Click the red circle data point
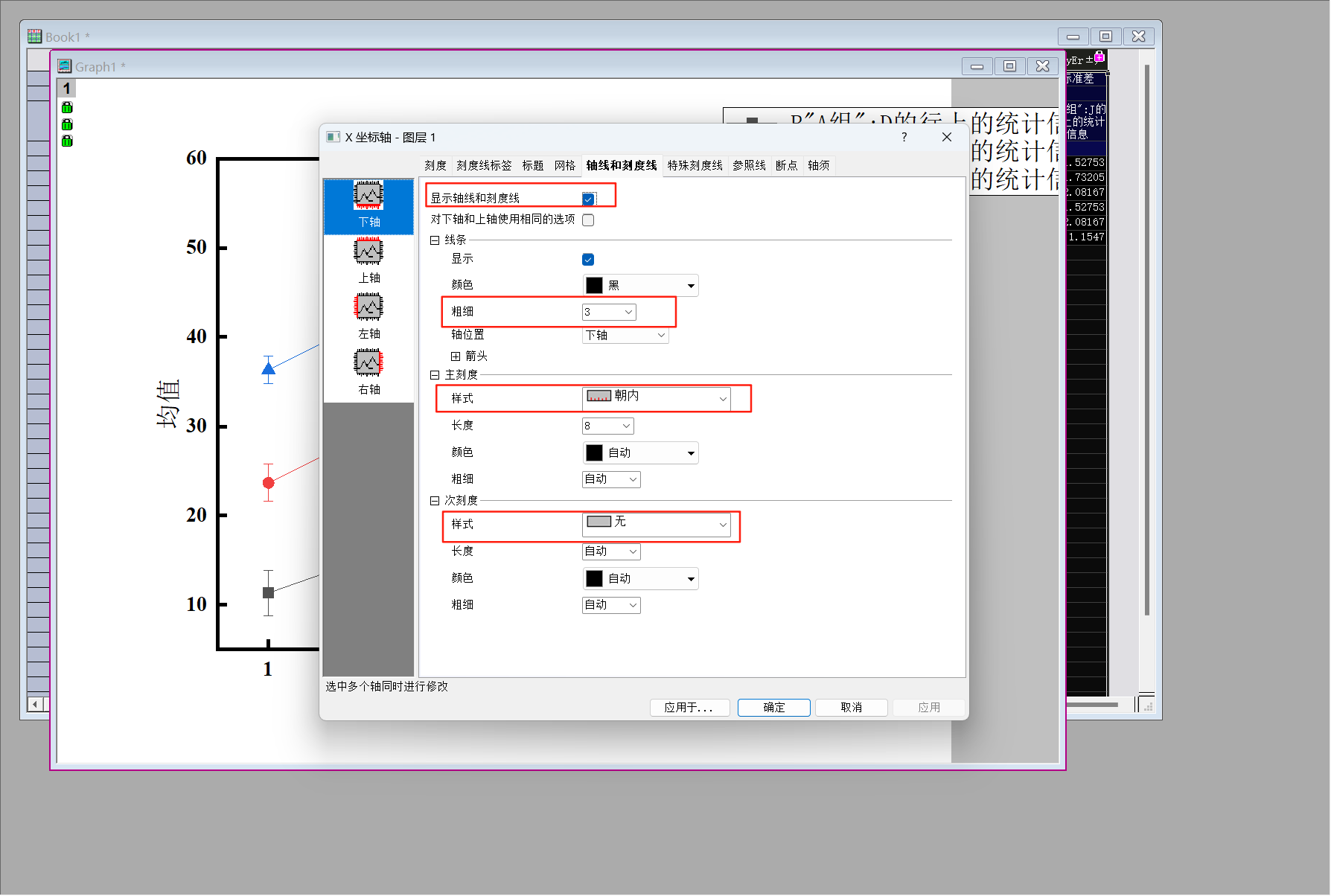The width and height of the screenshot is (1331, 896). [x=269, y=483]
